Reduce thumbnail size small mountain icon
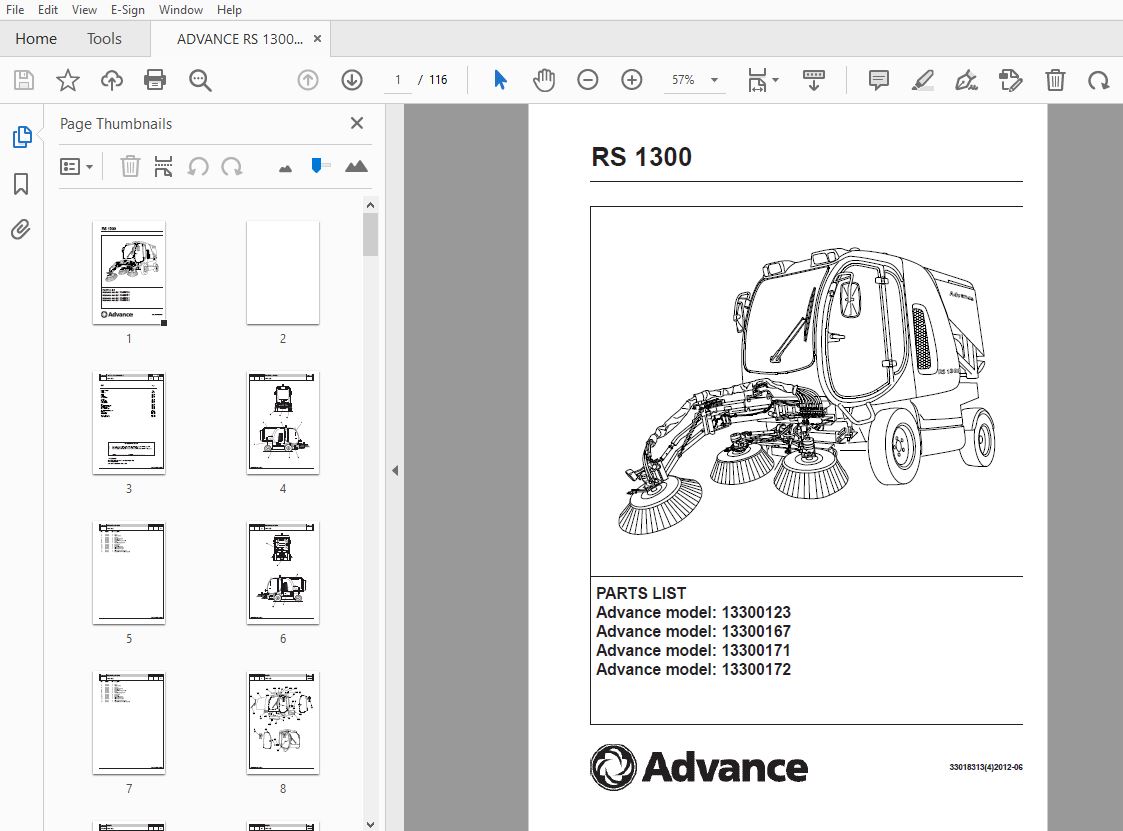Viewport: 1123px width, 831px height. pos(285,168)
